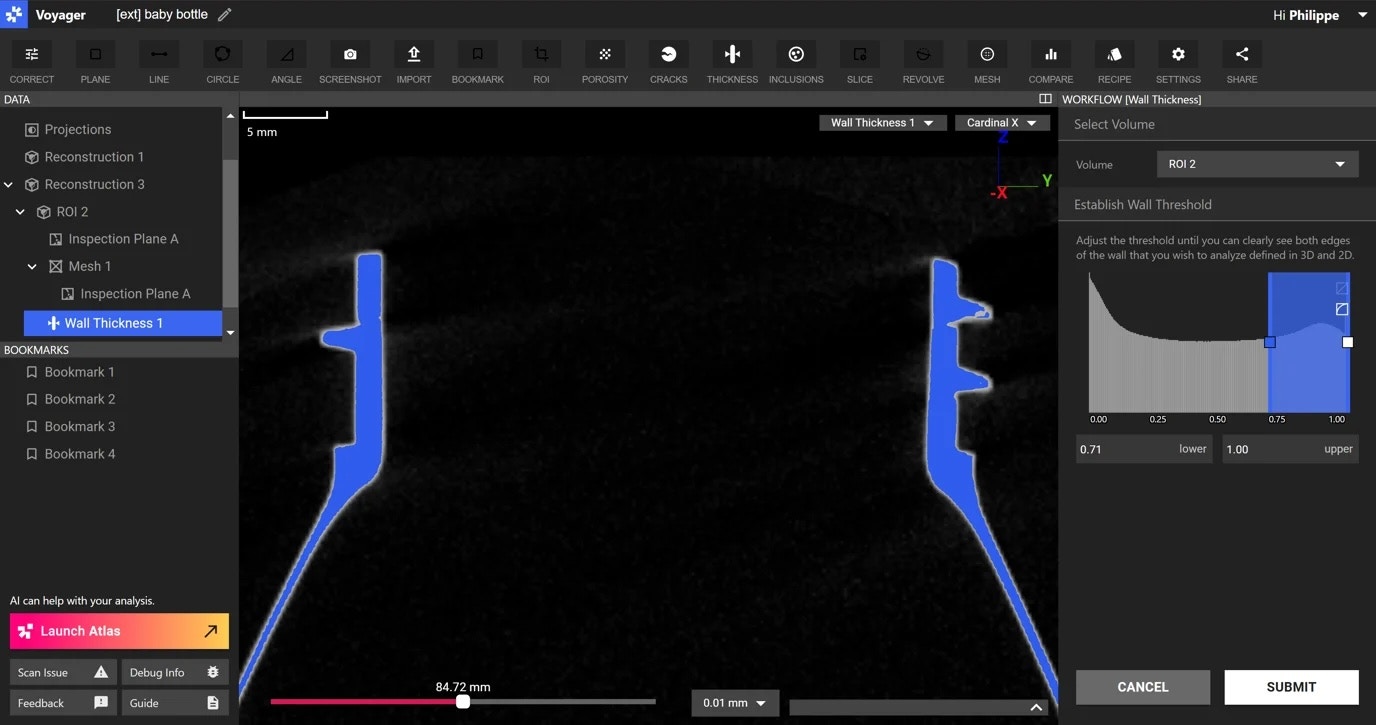1376x725 pixels.
Task: Open the Compare tool
Action: tap(1051, 62)
